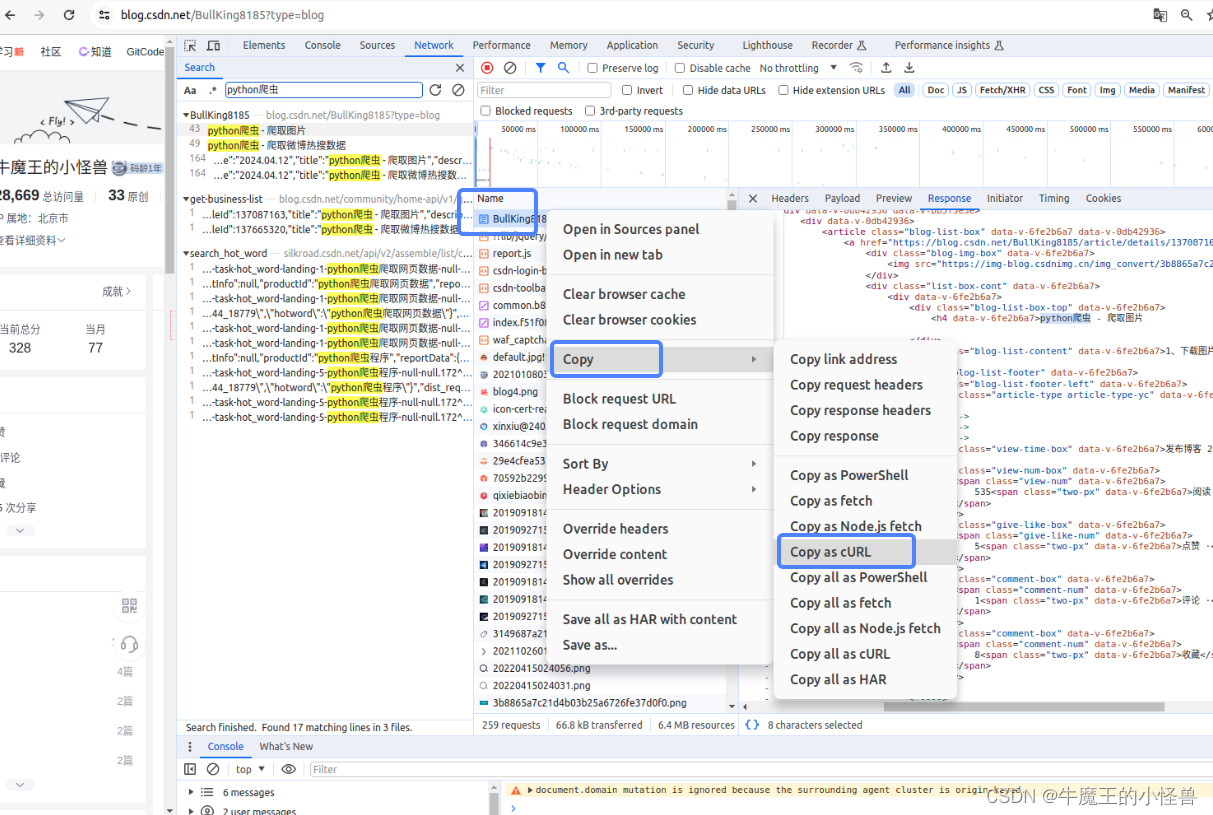
Task: Enable the Disable cache checkbox
Action: (x=680, y=68)
